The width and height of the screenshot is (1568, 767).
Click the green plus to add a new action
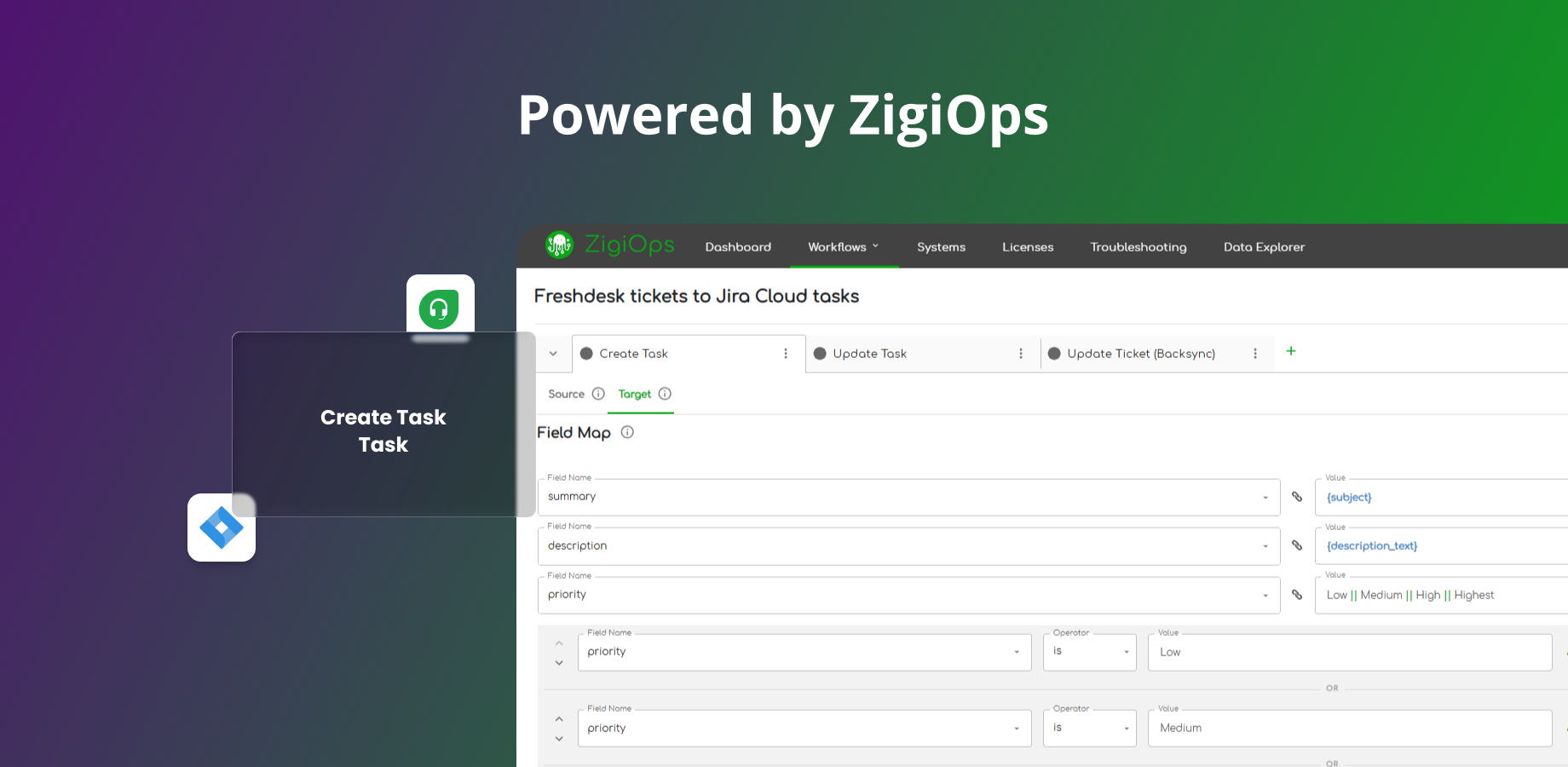[1290, 350]
